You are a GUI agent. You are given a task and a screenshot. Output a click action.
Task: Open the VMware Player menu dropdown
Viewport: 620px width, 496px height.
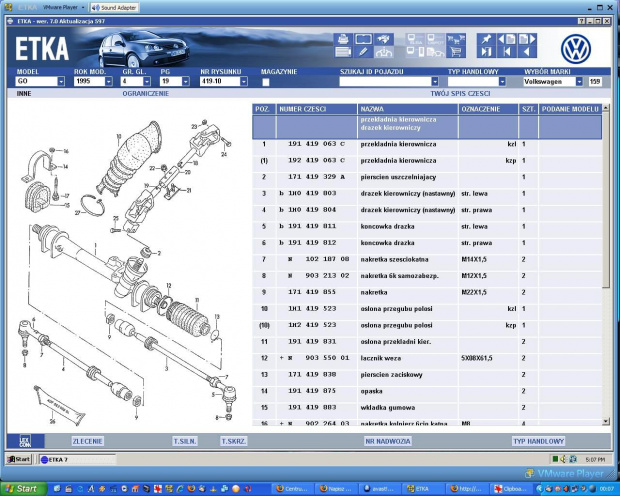[63, 8]
